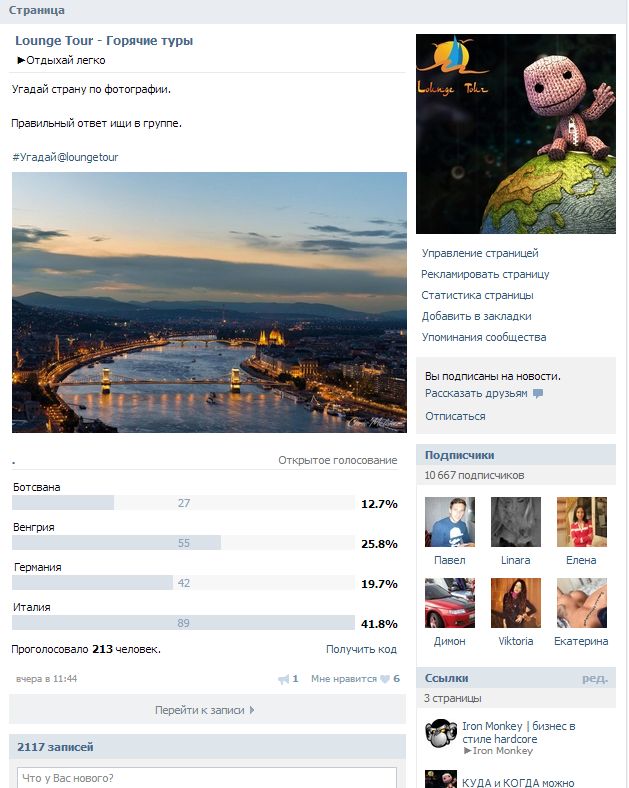Click the Отписаться link
The width and height of the screenshot is (629, 788).
455,416
